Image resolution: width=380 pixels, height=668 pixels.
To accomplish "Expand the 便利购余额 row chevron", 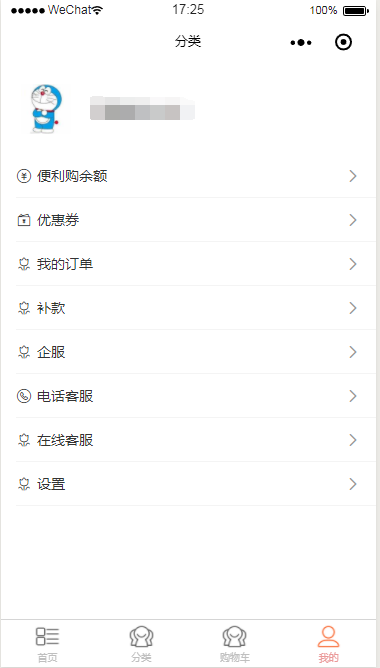I will [x=353, y=176].
